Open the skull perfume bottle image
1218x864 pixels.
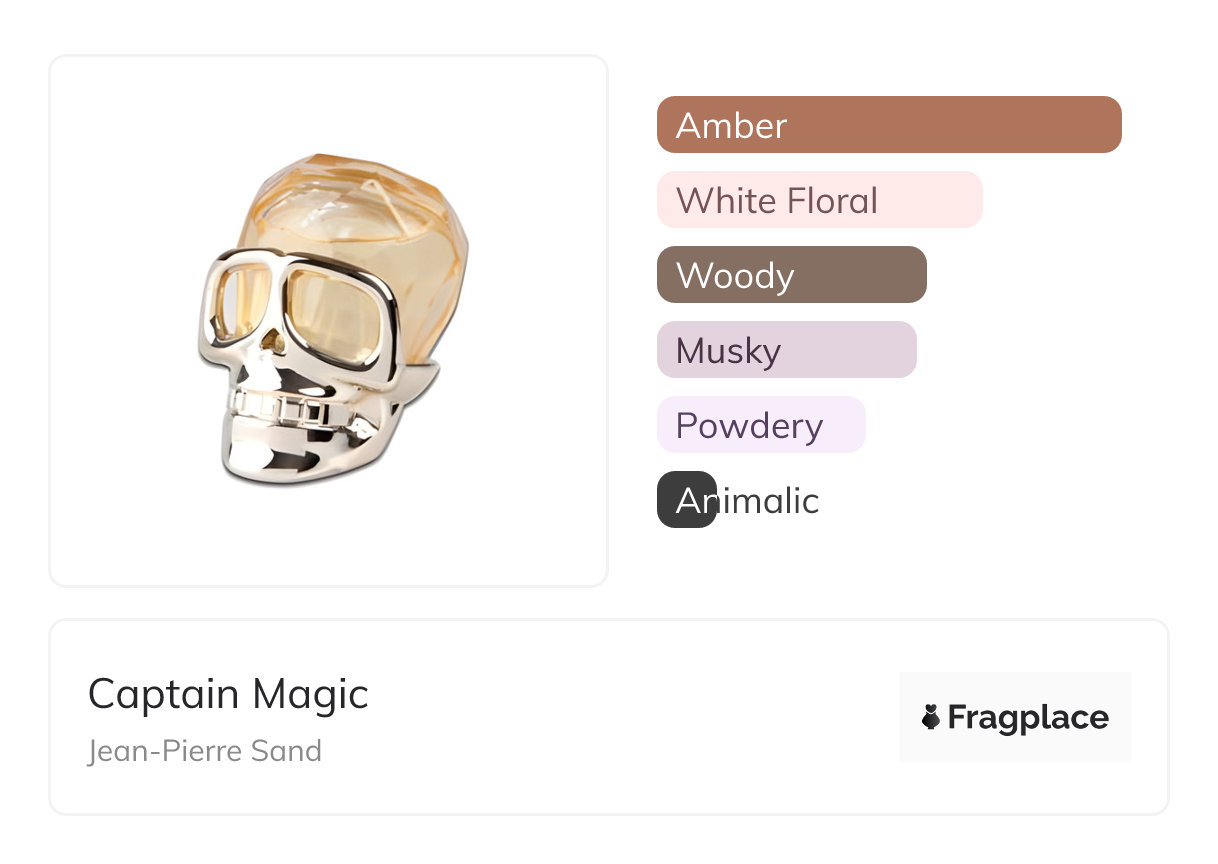329,320
